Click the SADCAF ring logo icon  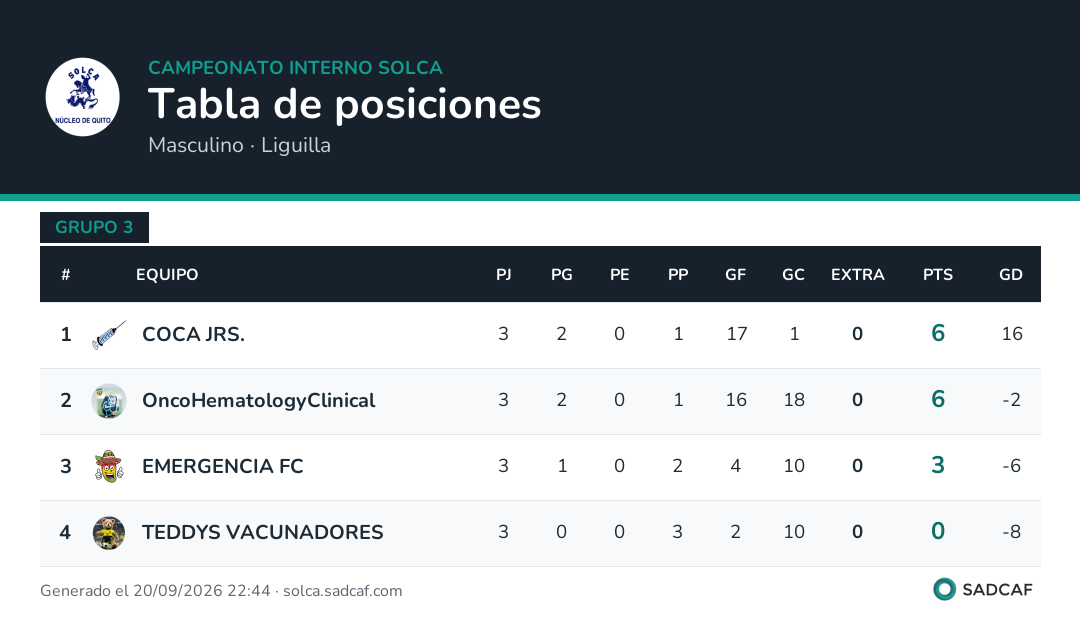click(944, 590)
